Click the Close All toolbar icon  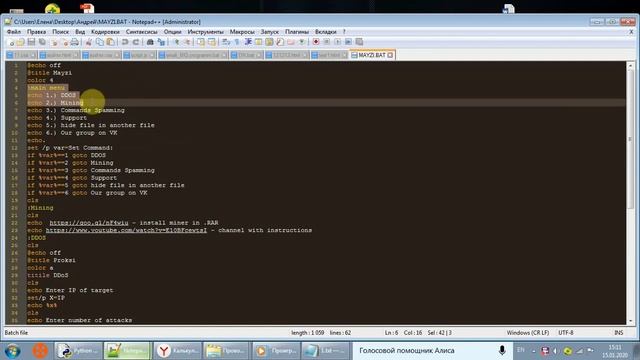click(65, 42)
